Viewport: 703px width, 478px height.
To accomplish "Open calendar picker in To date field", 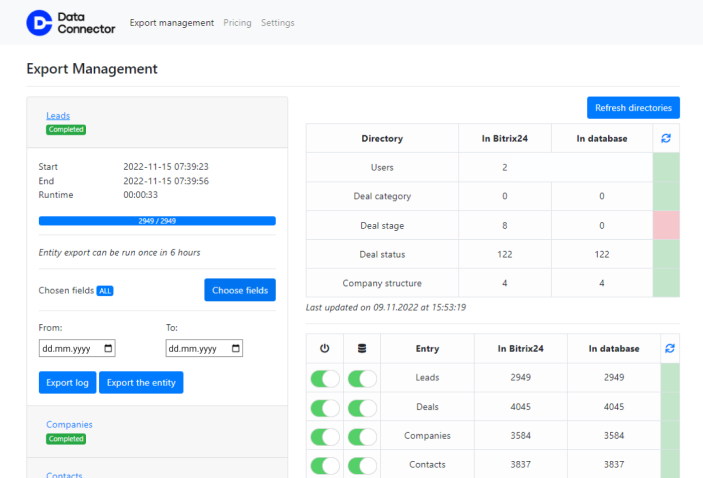I will pos(235,349).
